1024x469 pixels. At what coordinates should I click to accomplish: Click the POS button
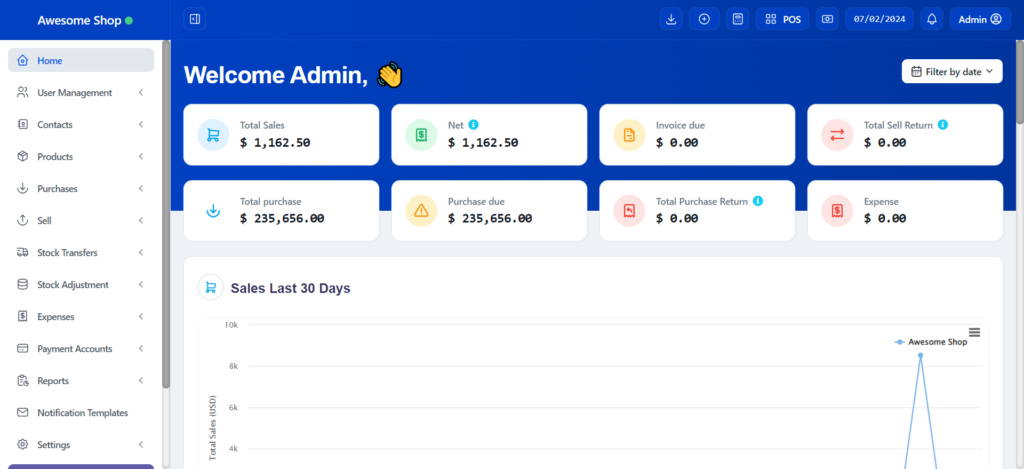click(782, 19)
